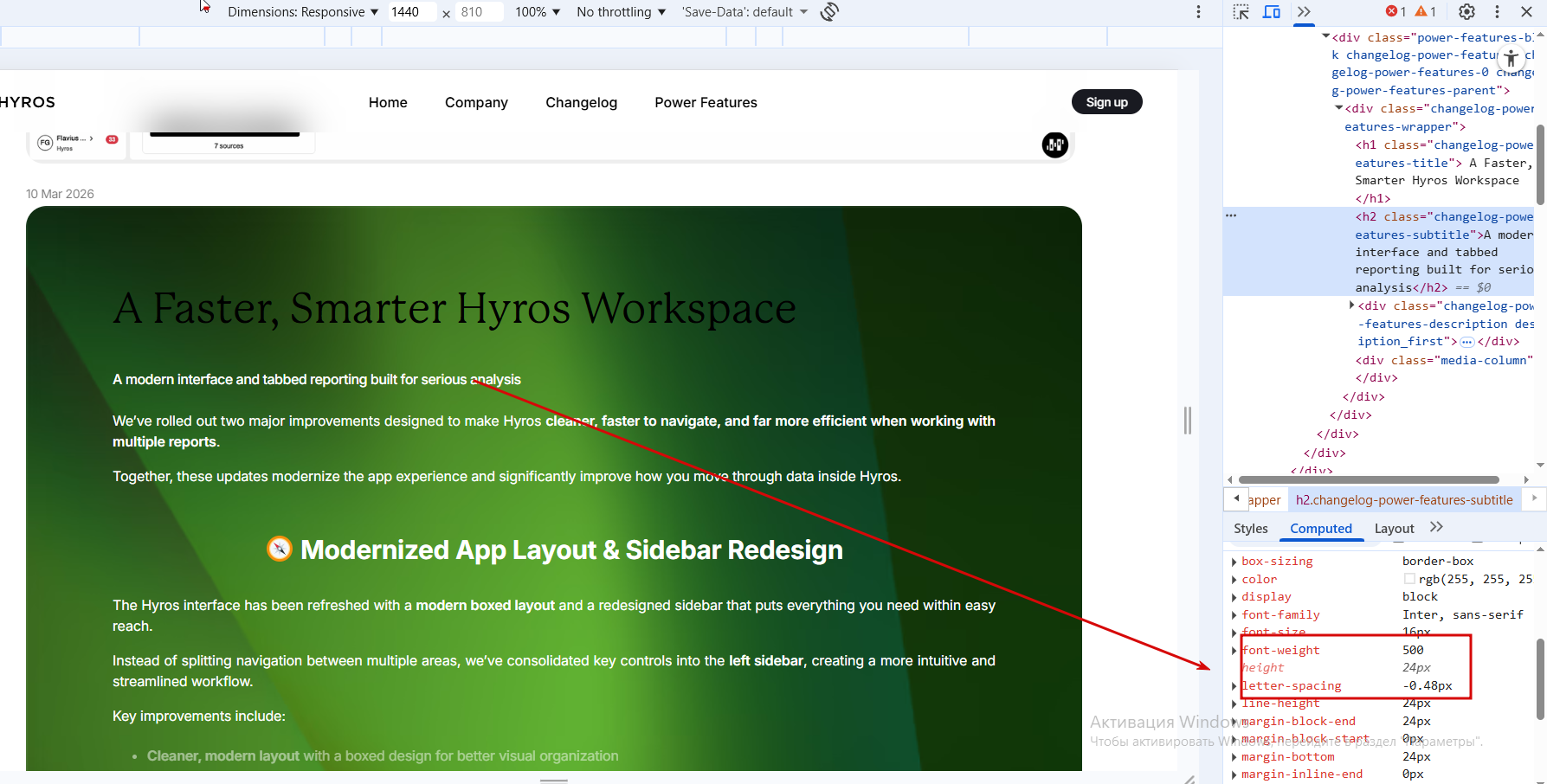This screenshot has height=784, width=1547.
Task: Click the Sign up button
Action: [1106, 102]
